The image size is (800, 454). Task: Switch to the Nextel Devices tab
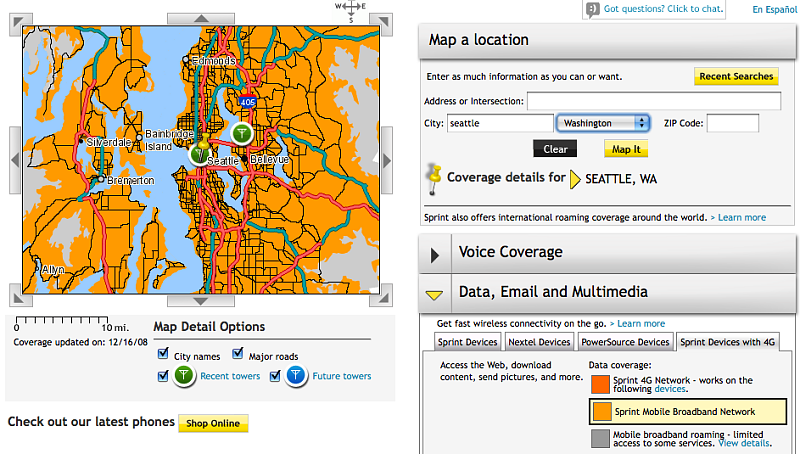pyautogui.click(x=539, y=342)
